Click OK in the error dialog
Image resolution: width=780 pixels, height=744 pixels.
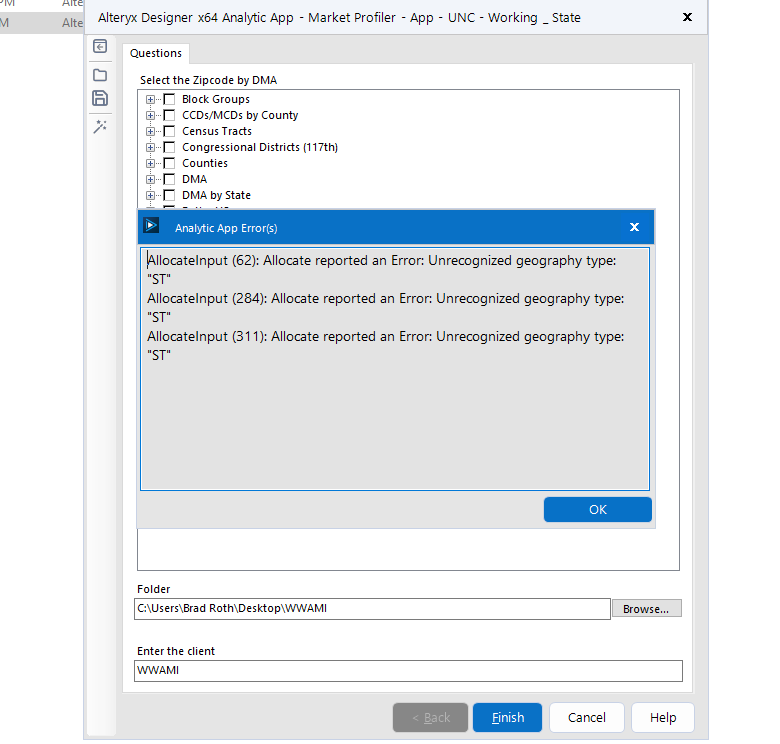(x=597, y=509)
